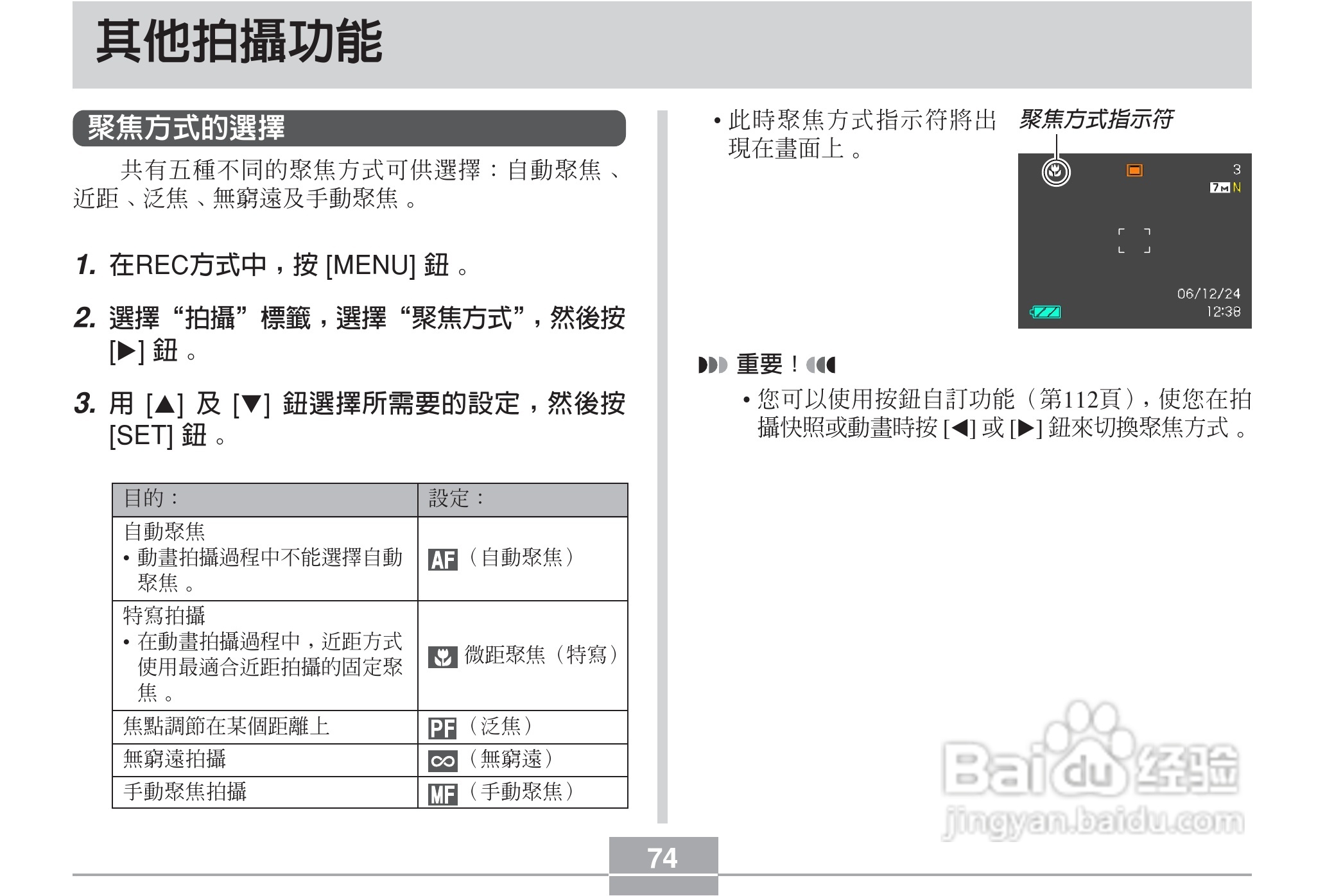Image resolution: width=1325 pixels, height=896 pixels.
Task: Click the 重要！ notice heading
Action: pos(766,365)
